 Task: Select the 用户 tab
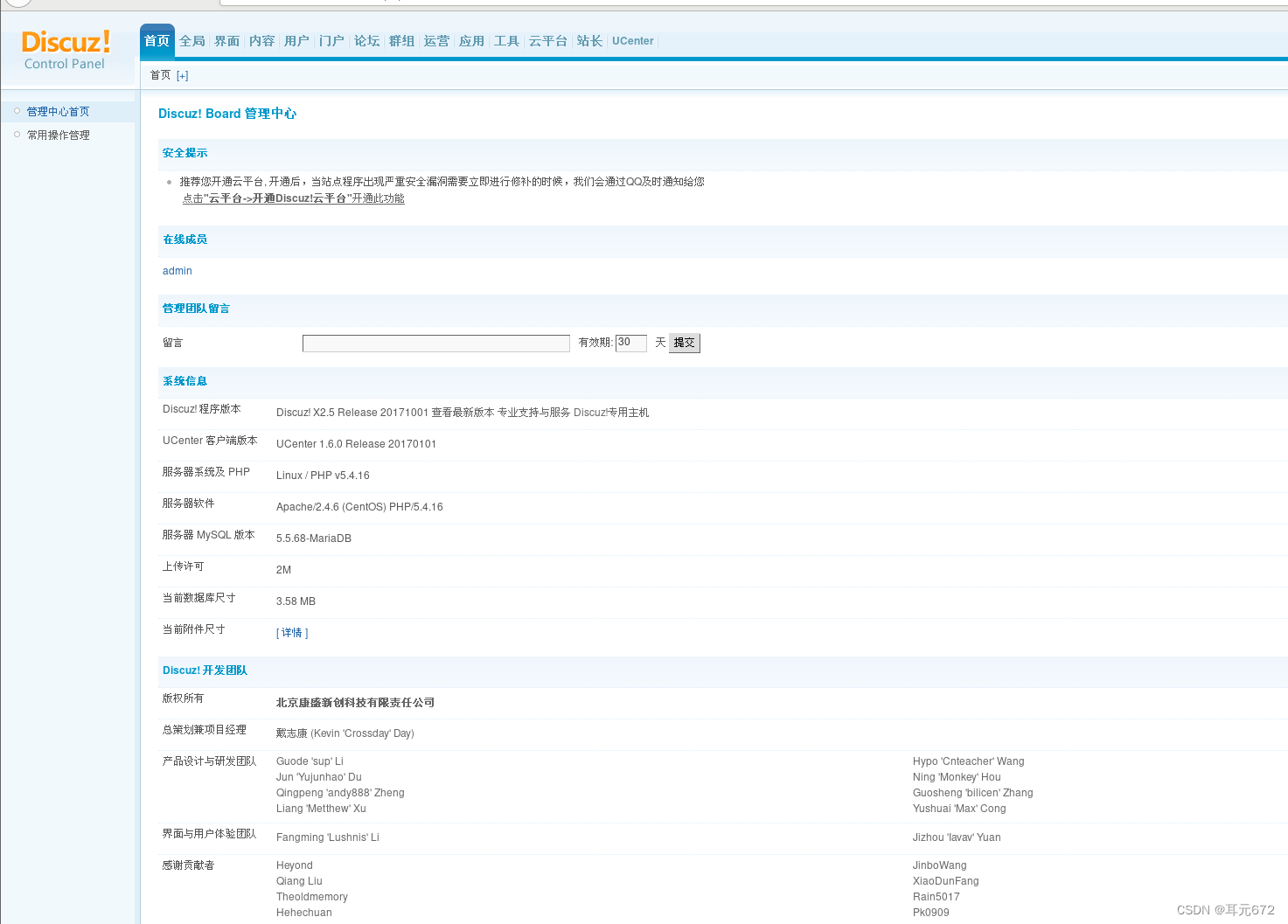[297, 41]
